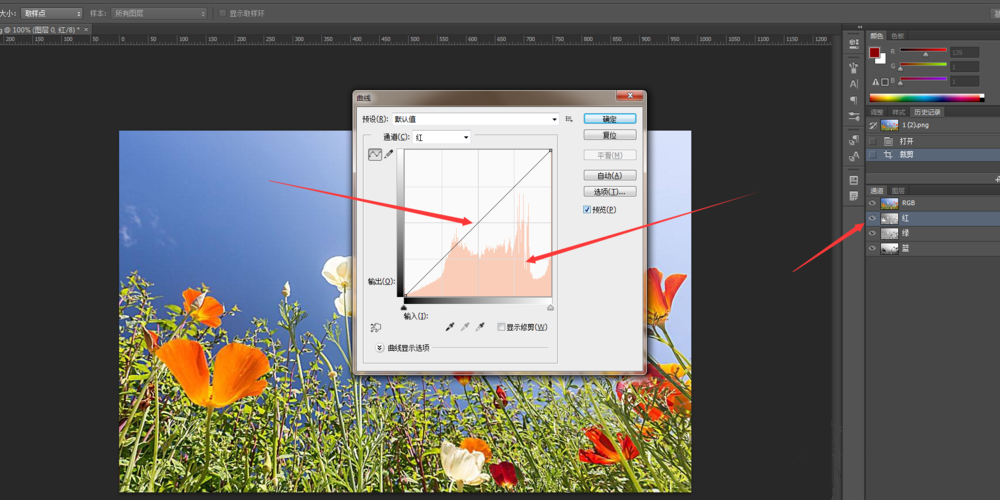Click the 确定 (OK) button
Screen dimensions: 1000x500
pos(610,119)
